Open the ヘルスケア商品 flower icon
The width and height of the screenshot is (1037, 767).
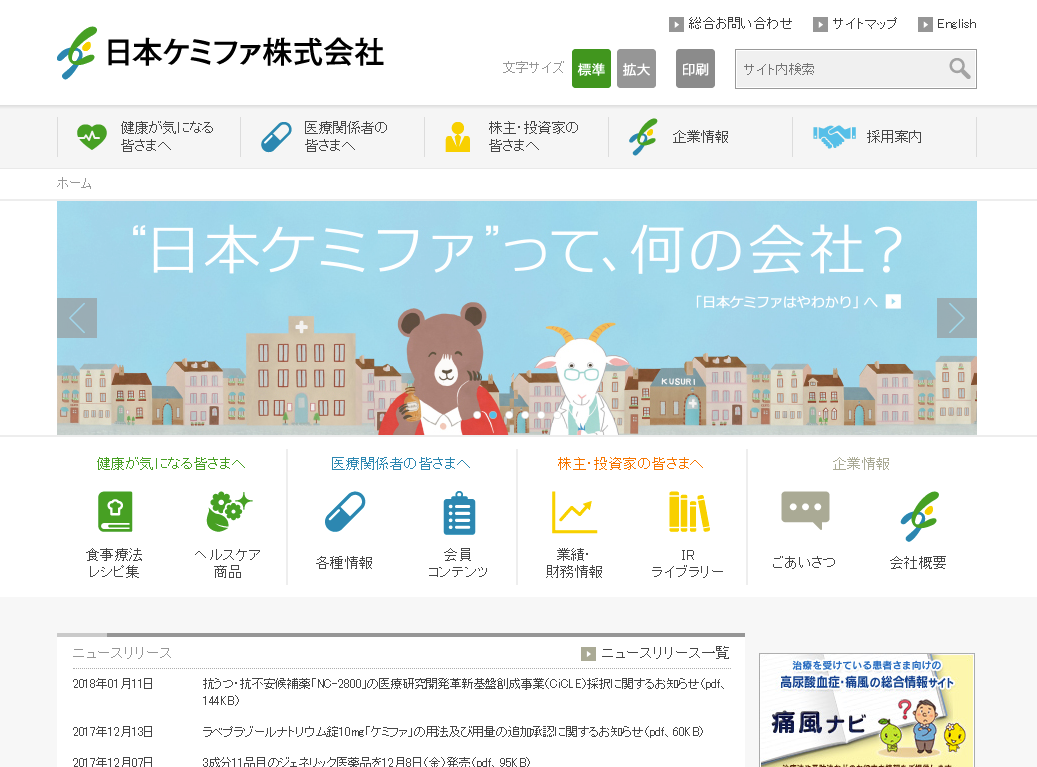(x=228, y=512)
